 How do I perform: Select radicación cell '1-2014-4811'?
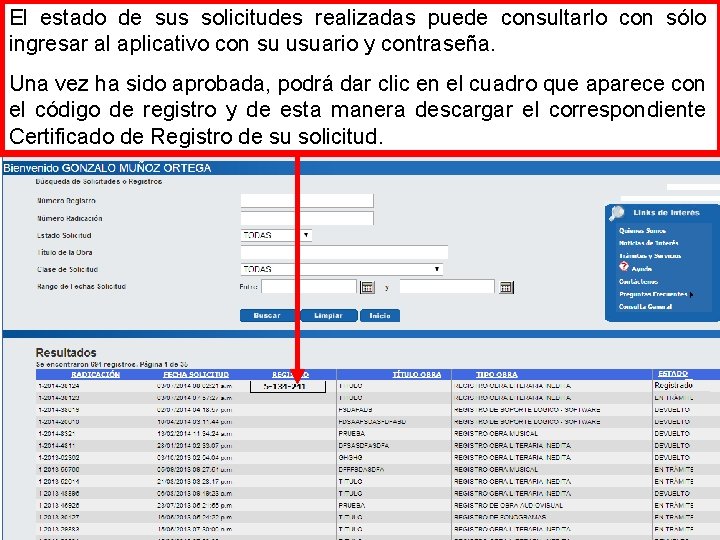(57, 445)
